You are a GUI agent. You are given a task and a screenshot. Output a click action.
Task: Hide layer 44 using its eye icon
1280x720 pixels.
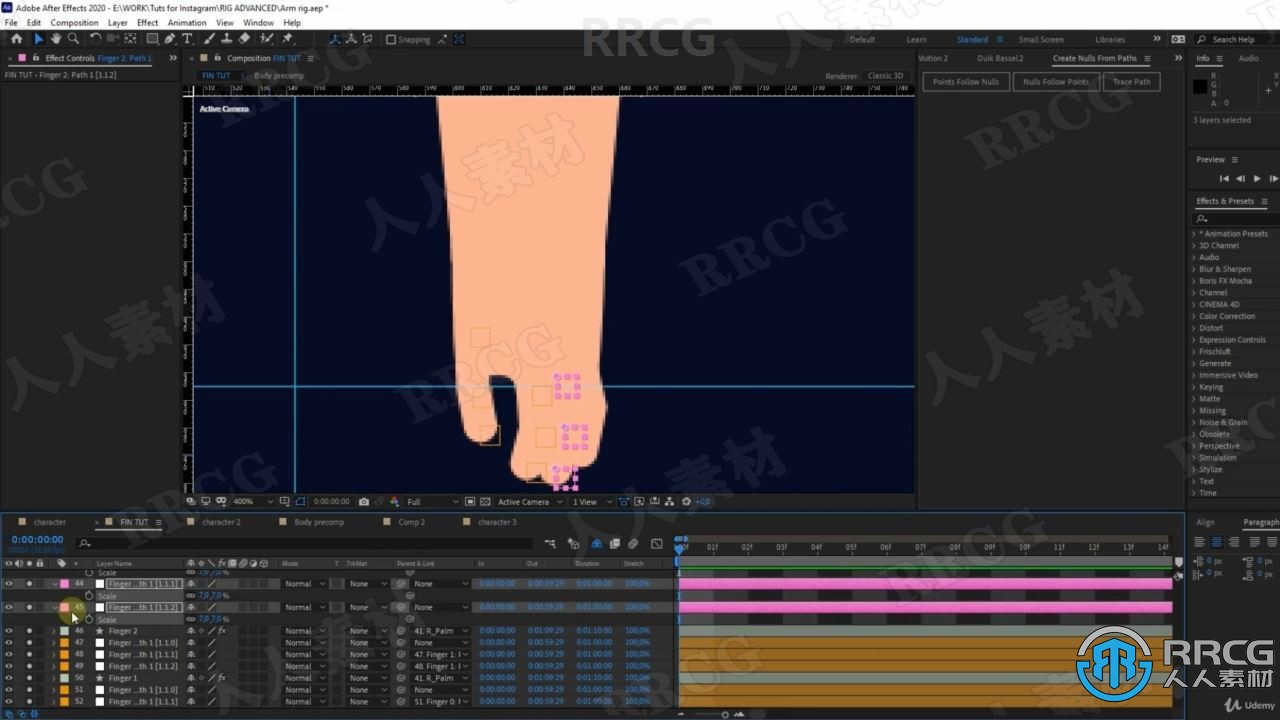9,583
